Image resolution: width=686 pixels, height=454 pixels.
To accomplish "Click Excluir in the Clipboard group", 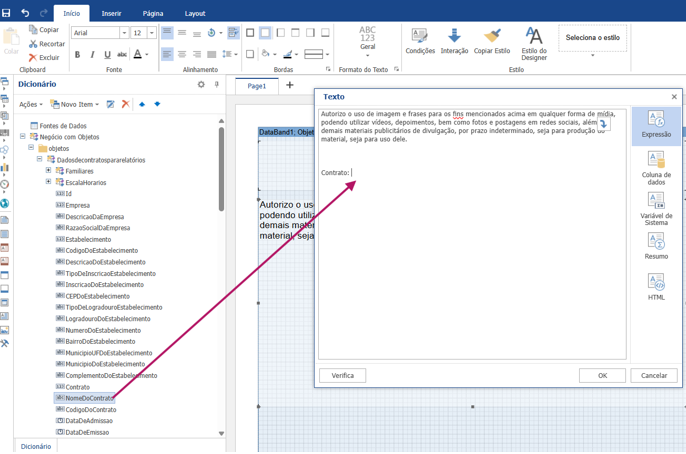I will 44,57.
